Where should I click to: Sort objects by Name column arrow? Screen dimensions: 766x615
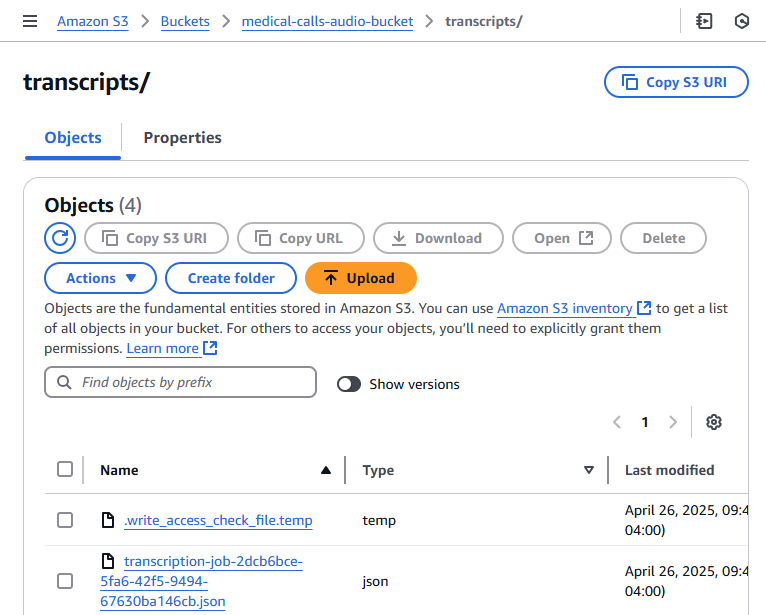[x=325, y=470]
